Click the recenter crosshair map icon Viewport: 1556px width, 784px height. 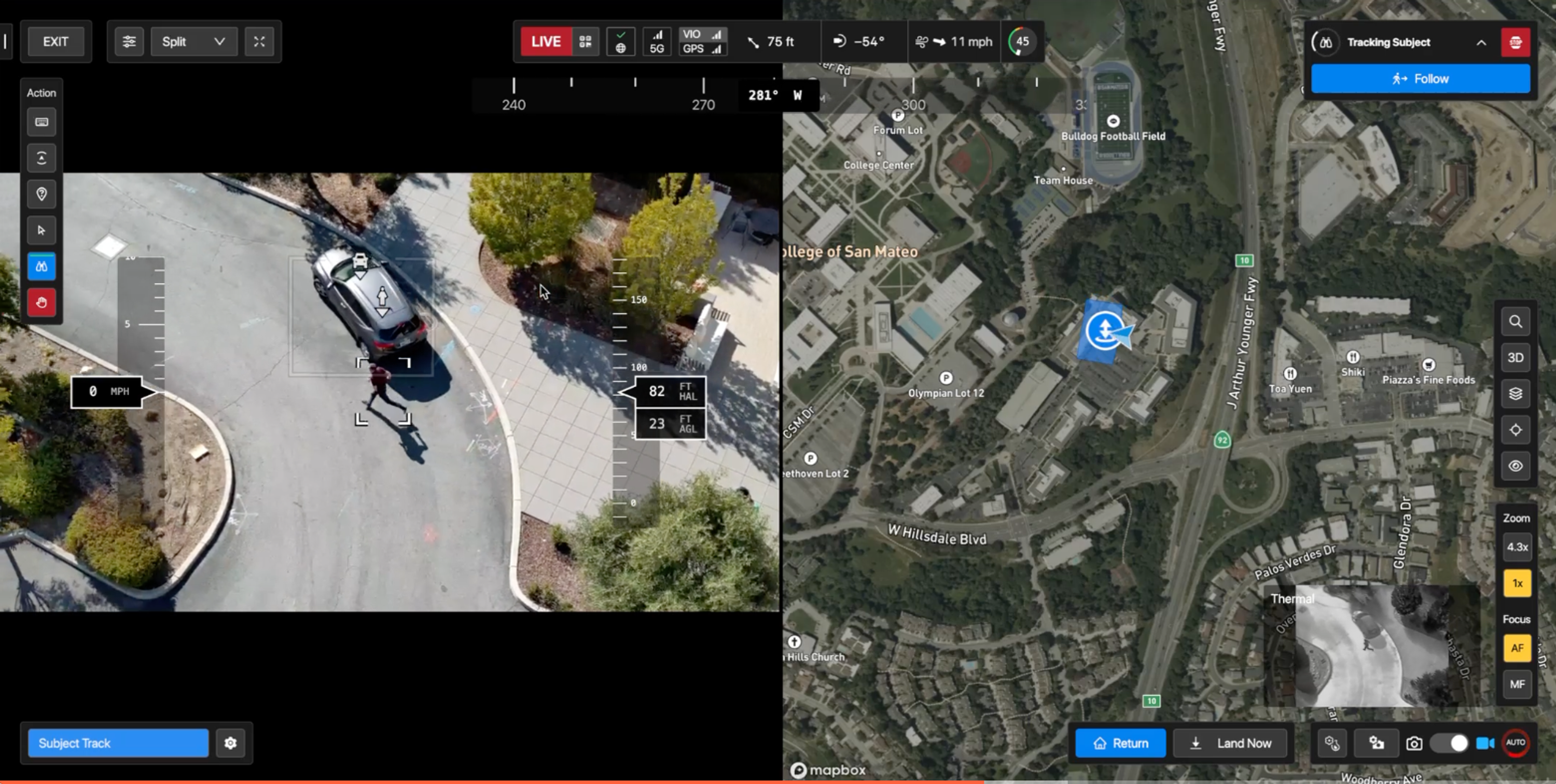pos(1515,430)
